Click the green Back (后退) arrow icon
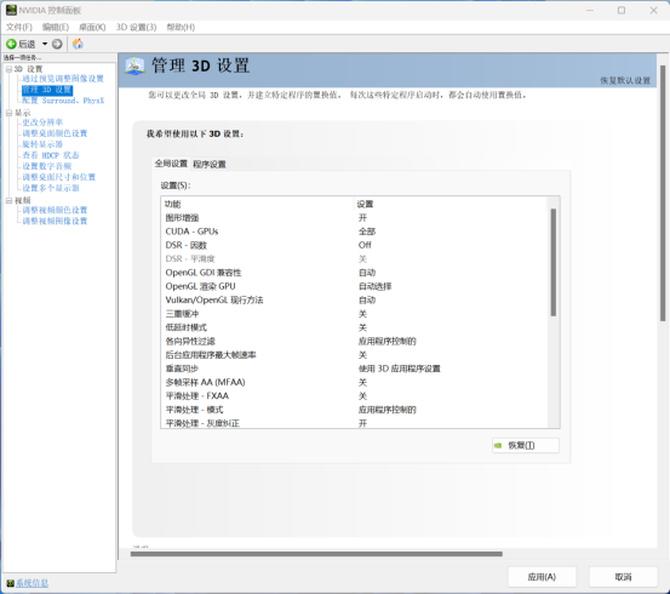The image size is (670, 594). [x=11, y=44]
